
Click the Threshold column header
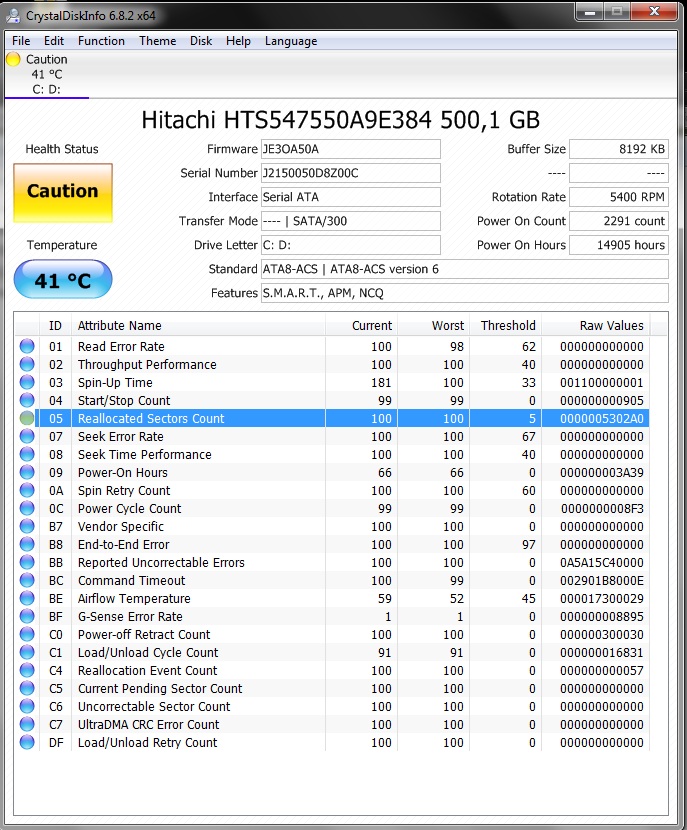pos(505,326)
